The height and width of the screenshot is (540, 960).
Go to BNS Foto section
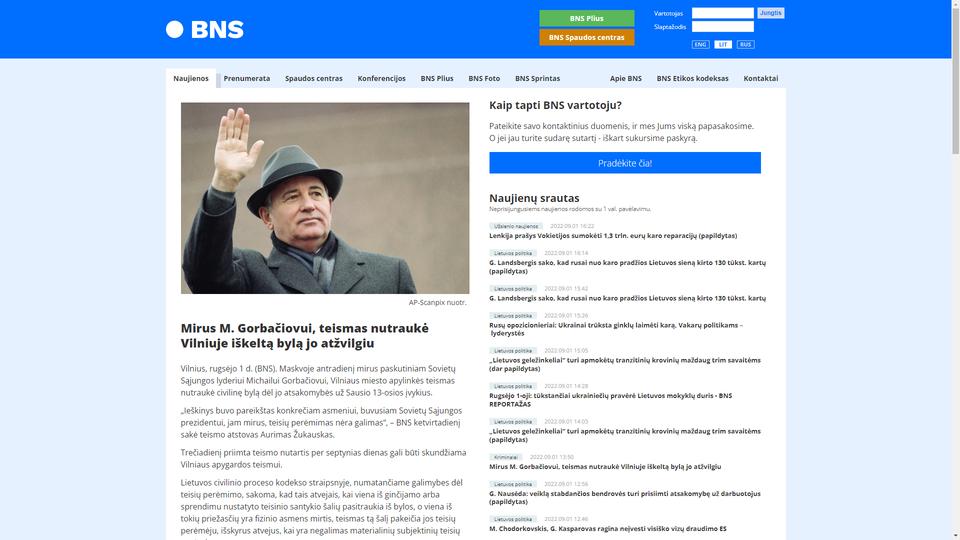[x=484, y=78]
